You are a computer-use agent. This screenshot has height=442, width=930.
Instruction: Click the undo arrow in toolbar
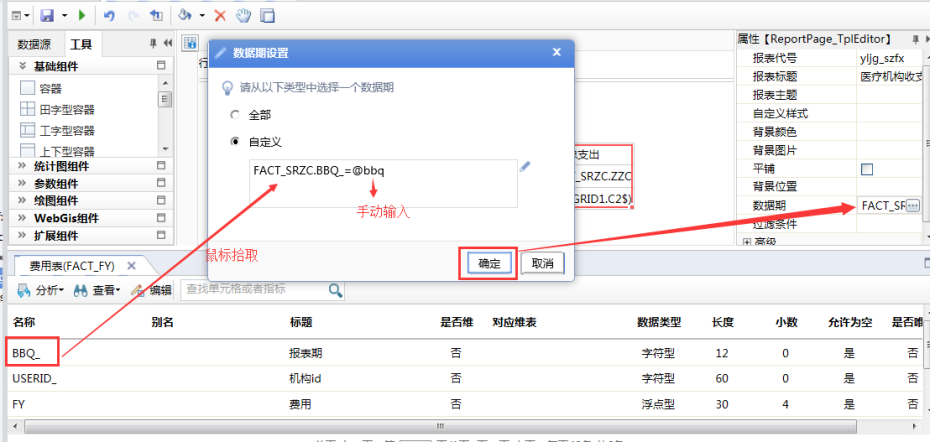click(x=109, y=16)
